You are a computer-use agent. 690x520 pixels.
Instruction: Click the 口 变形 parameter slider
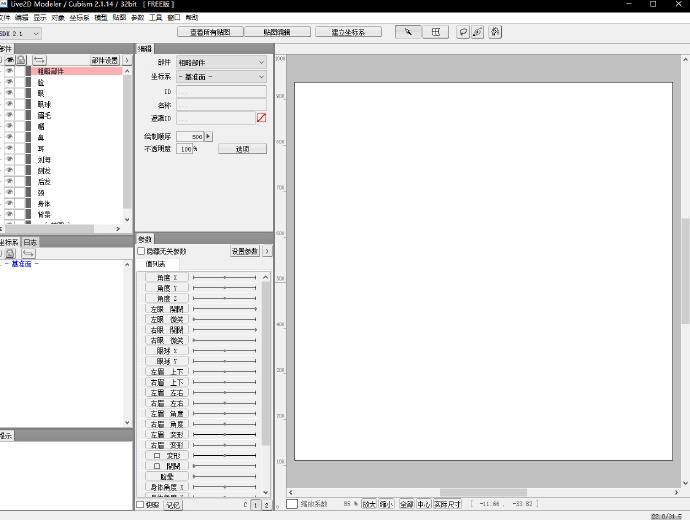224,455
